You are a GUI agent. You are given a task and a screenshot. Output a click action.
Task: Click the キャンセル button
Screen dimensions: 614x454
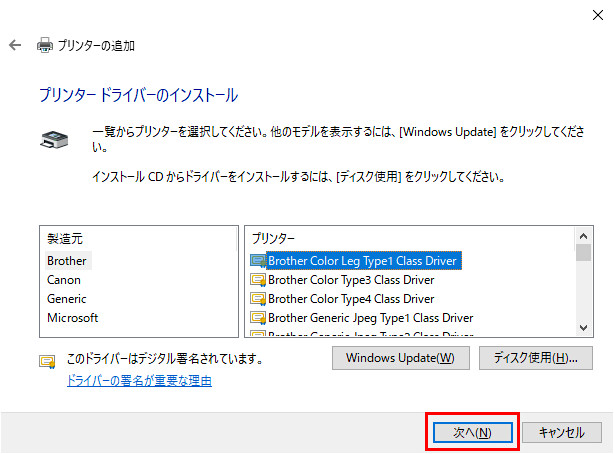point(562,432)
